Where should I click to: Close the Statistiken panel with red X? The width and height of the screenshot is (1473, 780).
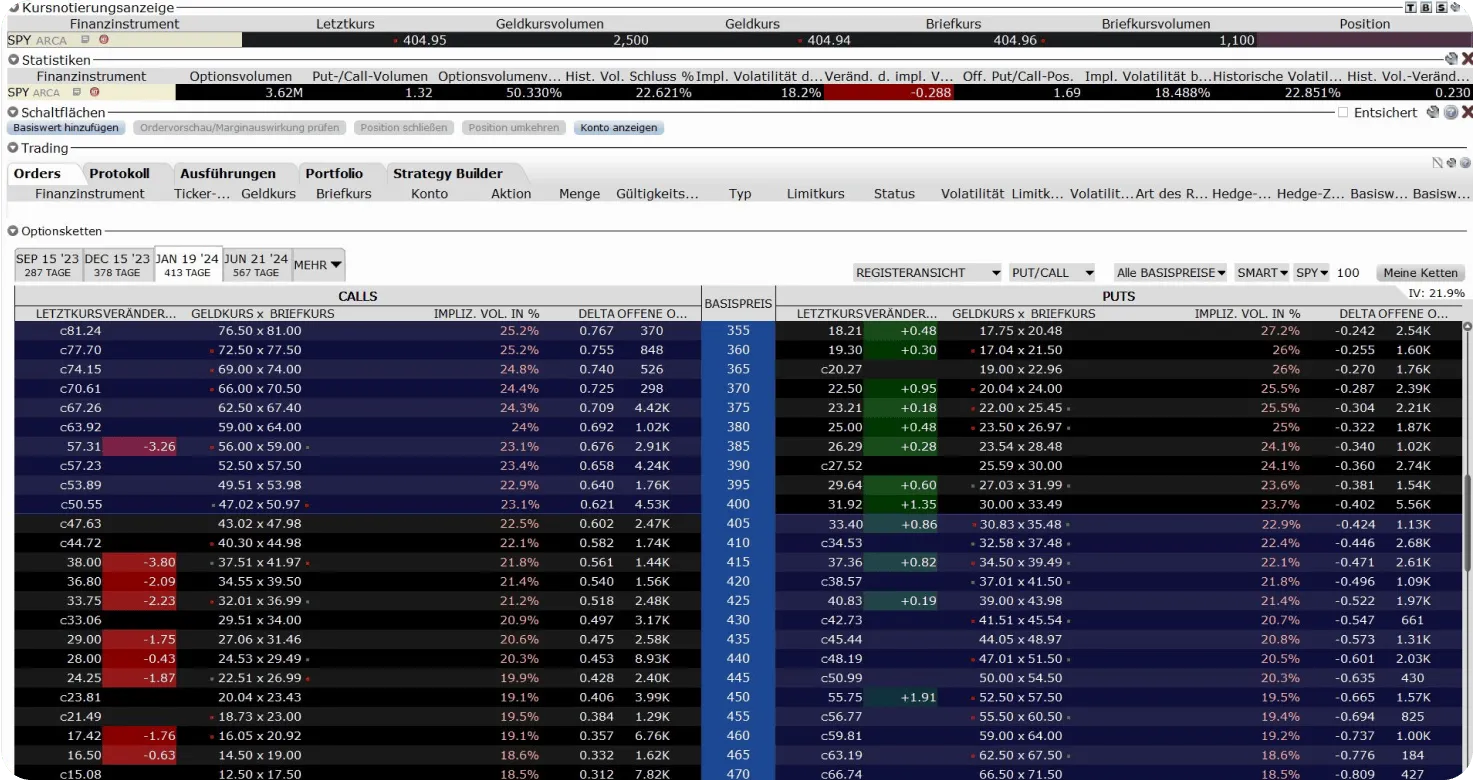pyautogui.click(x=1467, y=59)
